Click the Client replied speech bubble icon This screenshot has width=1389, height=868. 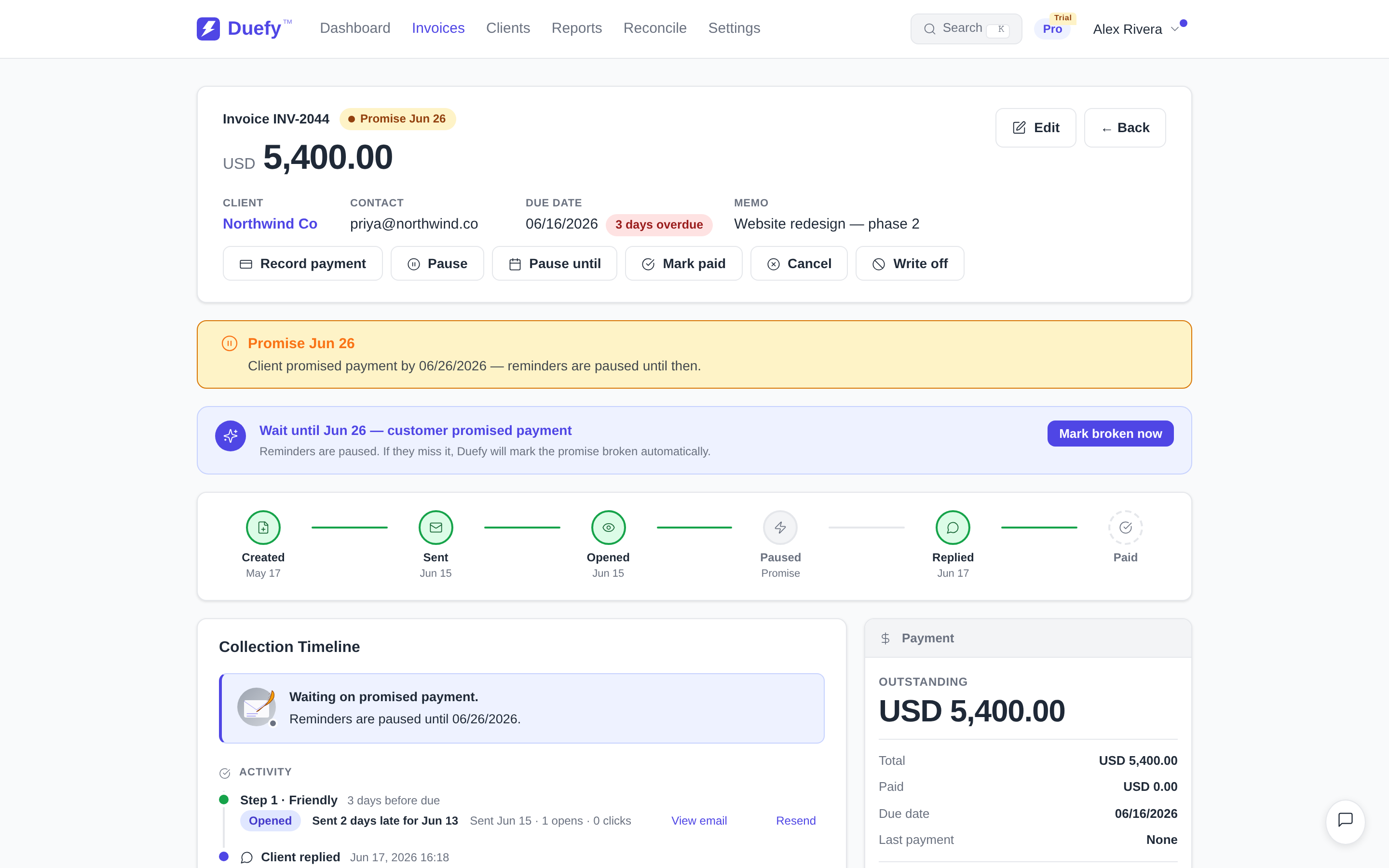click(x=247, y=858)
